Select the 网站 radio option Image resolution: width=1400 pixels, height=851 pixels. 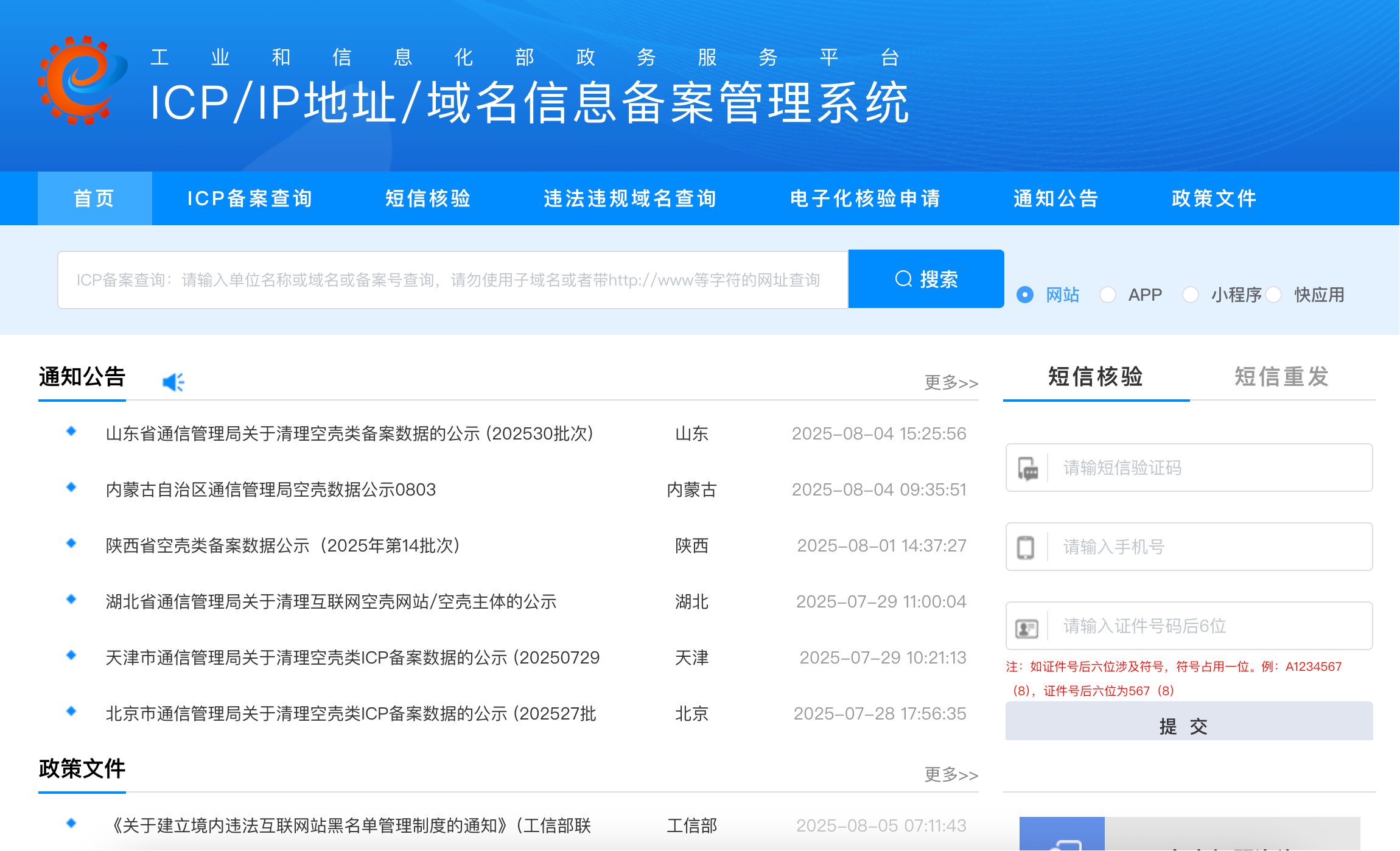click(1025, 295)
